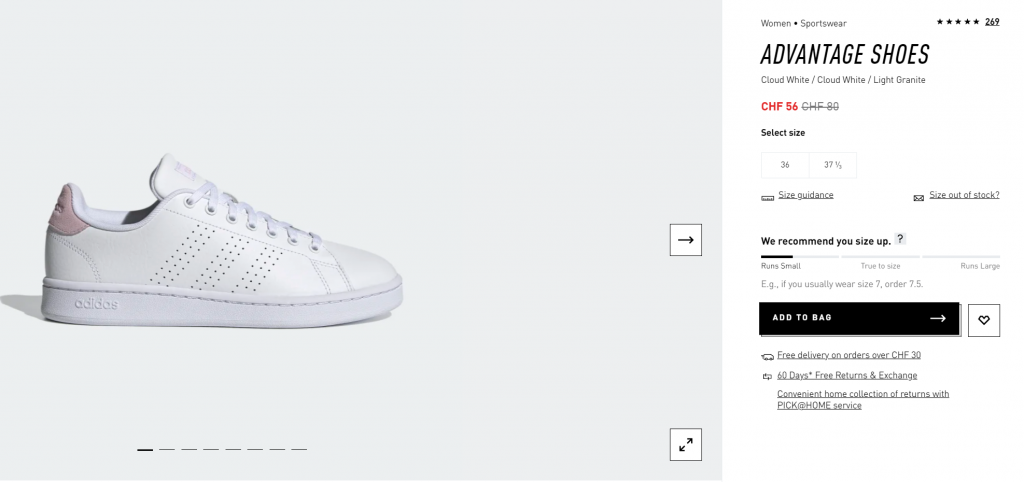
Task: Open fullscreen image expand icon
Action: 686,445
